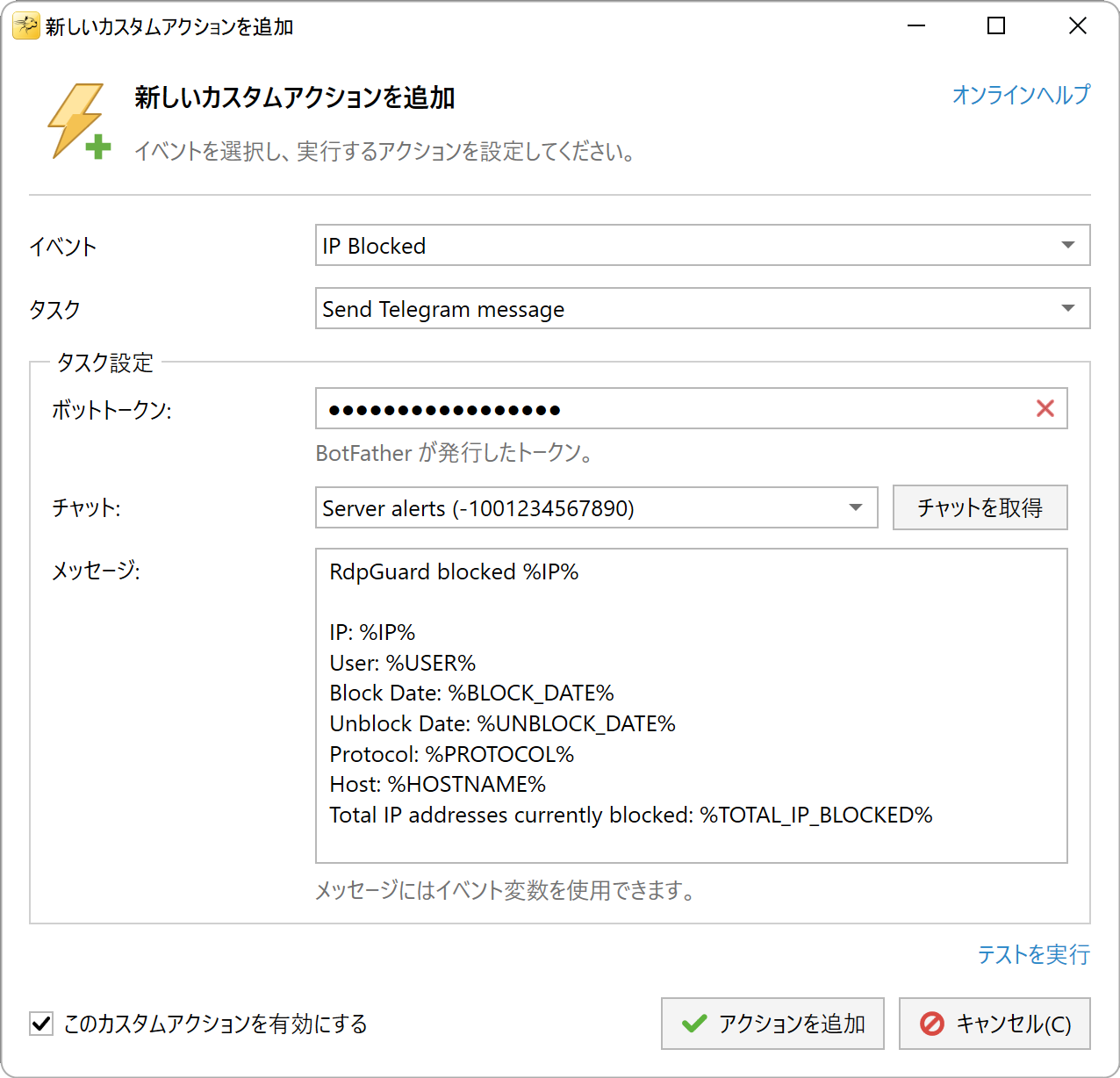Click the first line RdpGuard blocked %IP%
Screen dimensions: 1120x1078
coord(454,571)
